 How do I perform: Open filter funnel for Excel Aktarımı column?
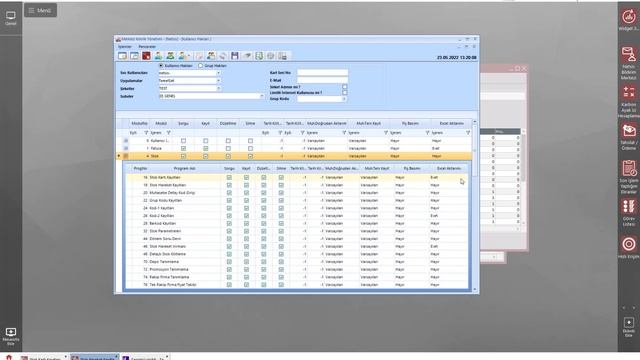(x=468, y=133)
